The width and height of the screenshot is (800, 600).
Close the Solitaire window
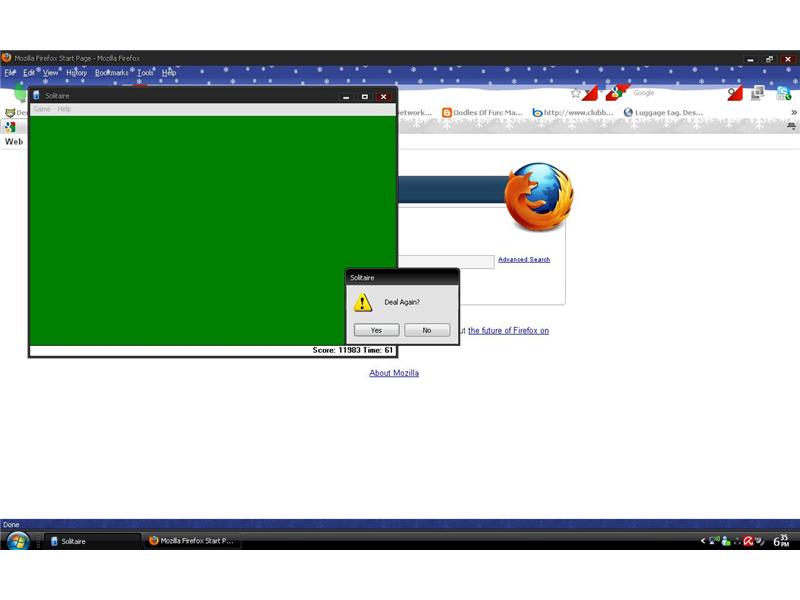384,96
